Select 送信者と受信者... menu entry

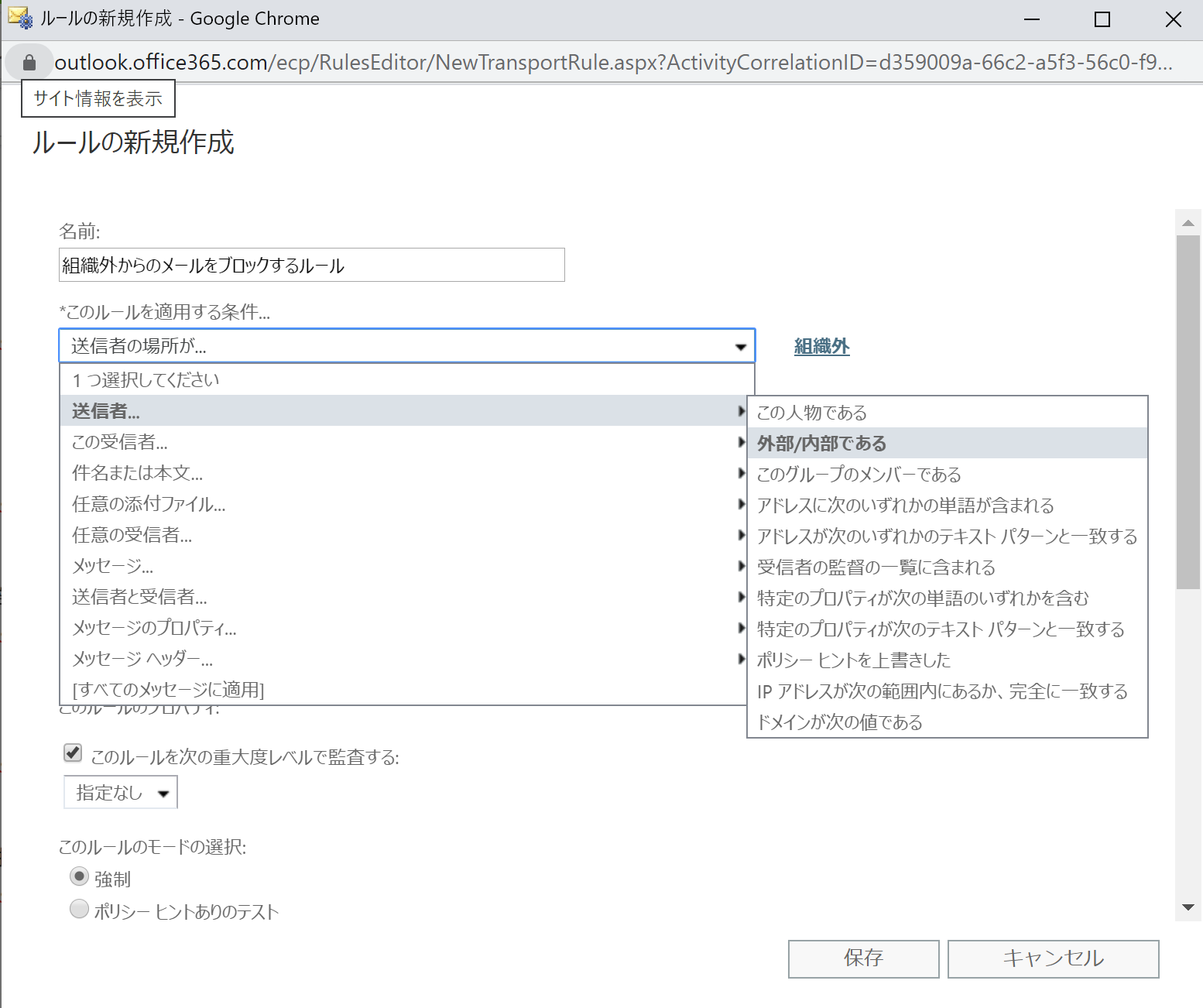(403, 596)
